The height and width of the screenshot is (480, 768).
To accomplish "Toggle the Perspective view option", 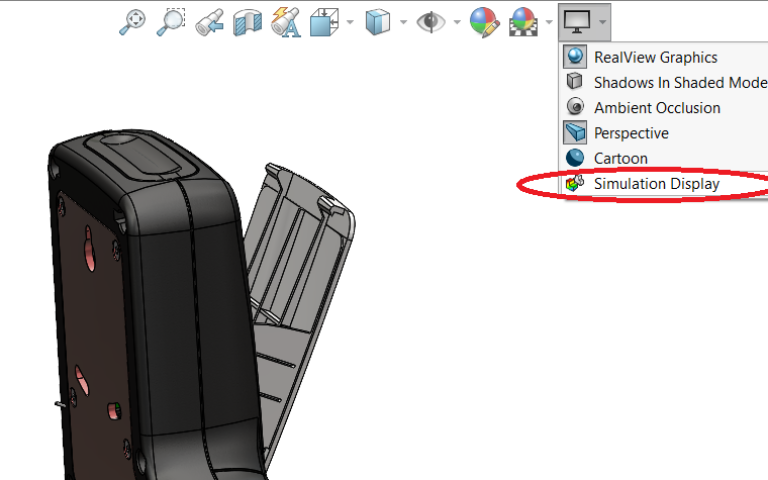I will click(x=630, y=133).
